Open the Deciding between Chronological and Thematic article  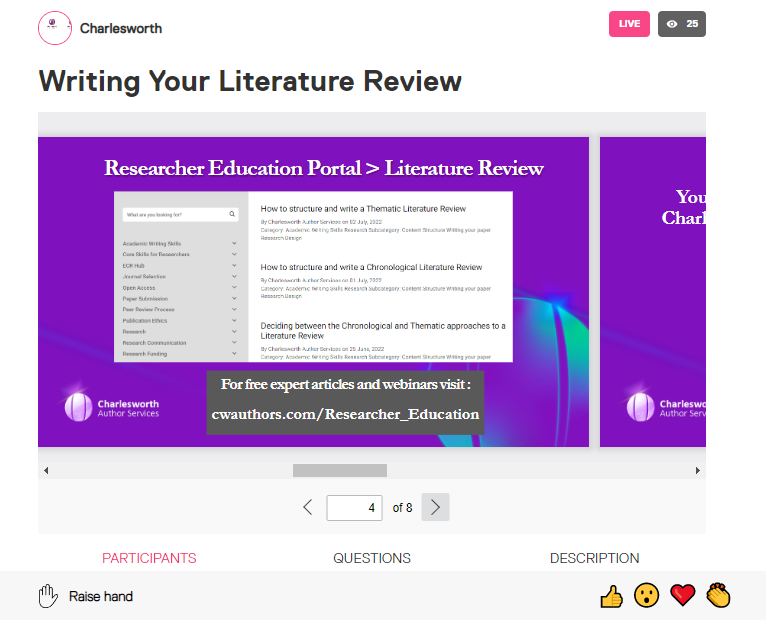coord(383,331)
